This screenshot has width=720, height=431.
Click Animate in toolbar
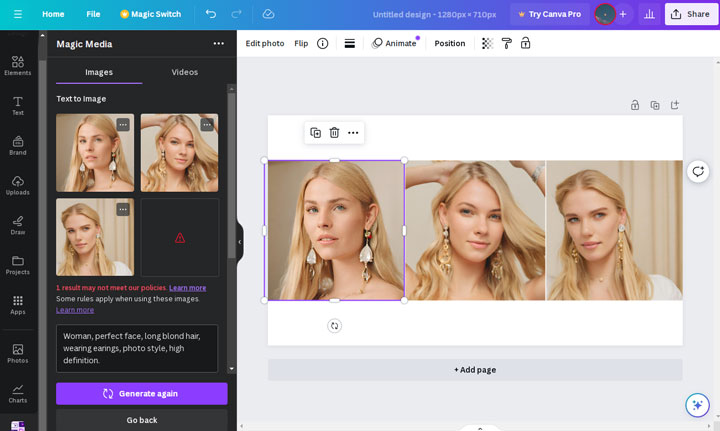point(395,44)
